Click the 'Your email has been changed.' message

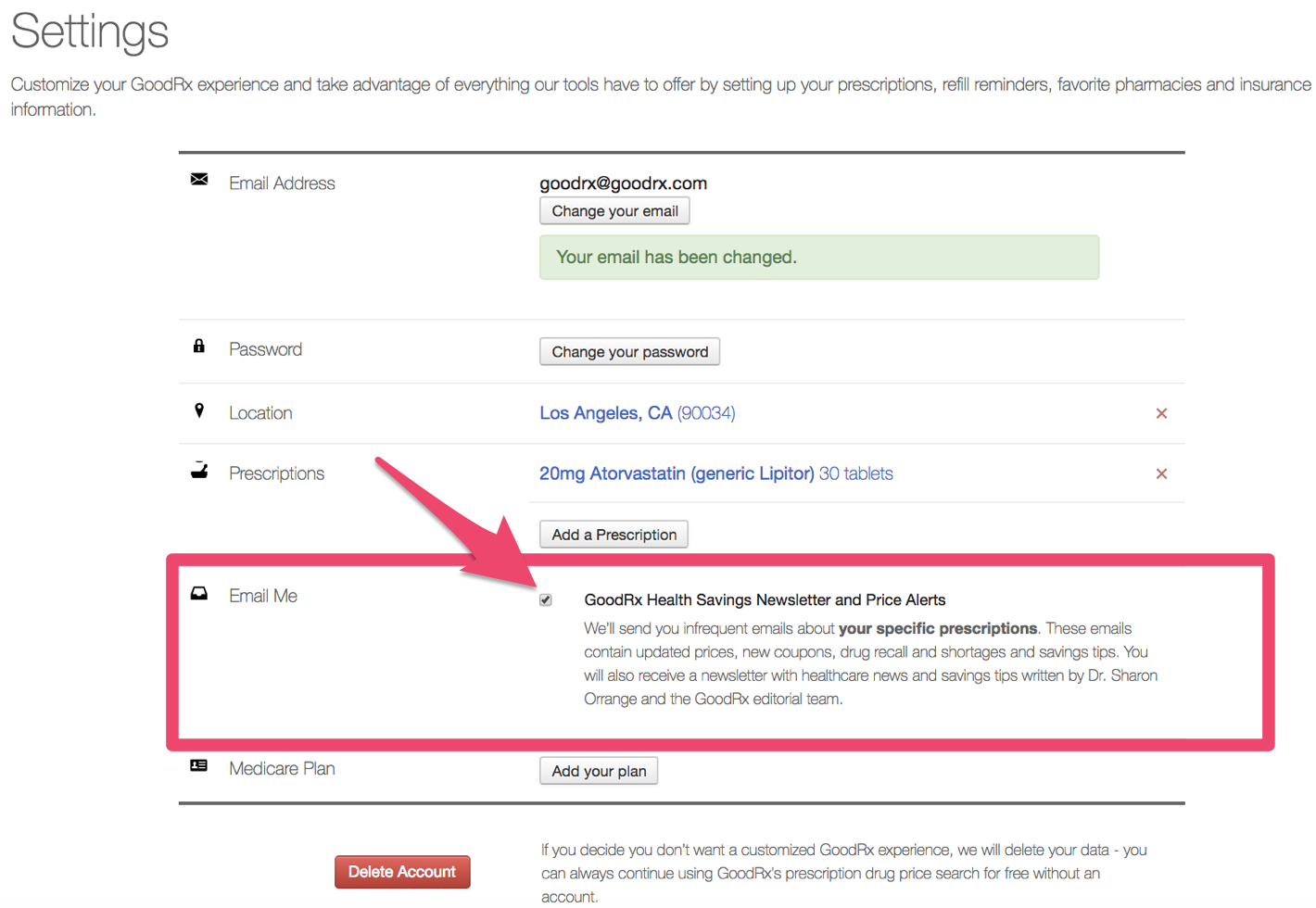coord(819,258)
